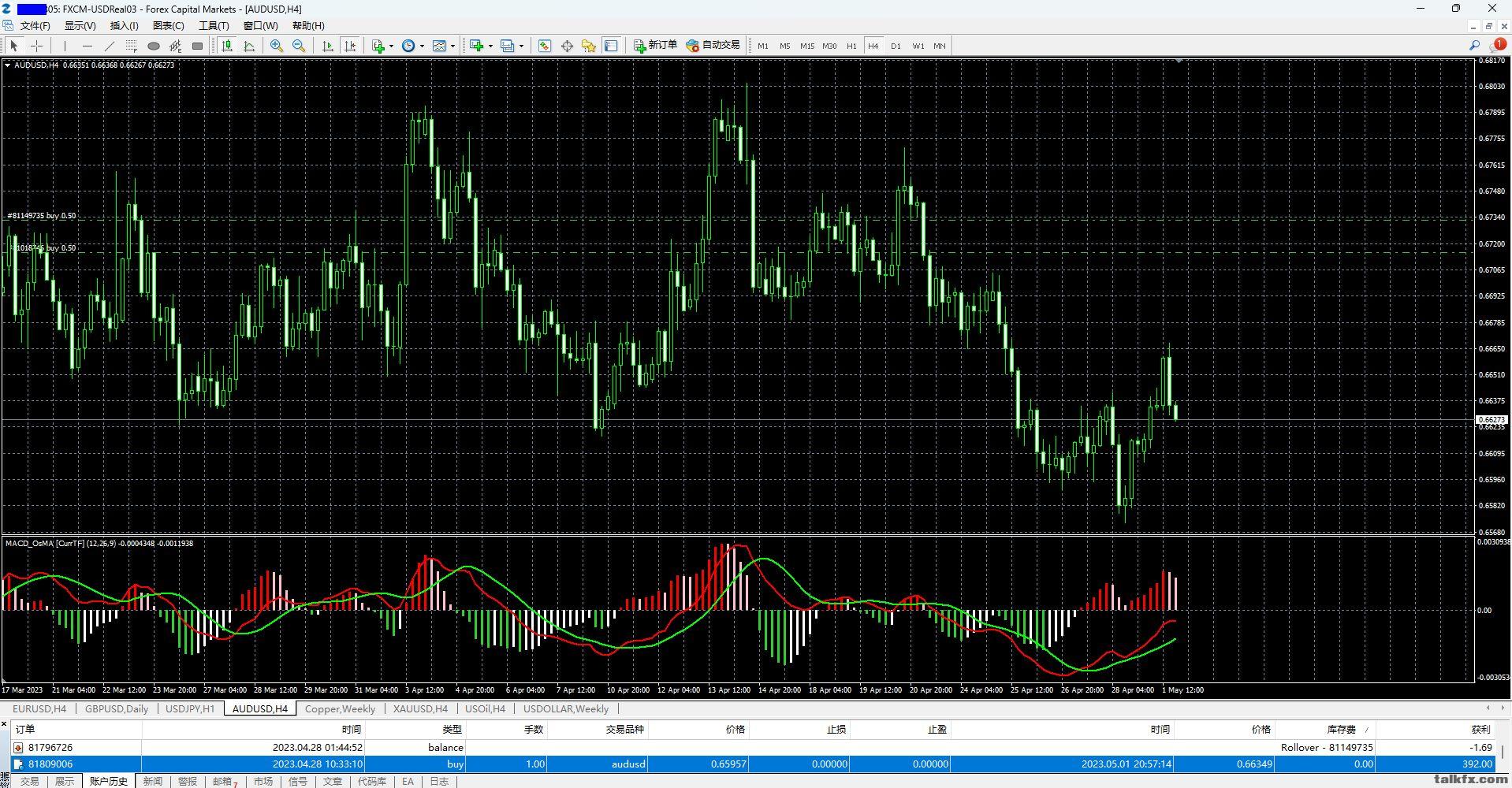The height and width of the screenshot is (788, 1512).
Task: Switch to the XAUUSD,H4 chart tab
Action: 420,709
